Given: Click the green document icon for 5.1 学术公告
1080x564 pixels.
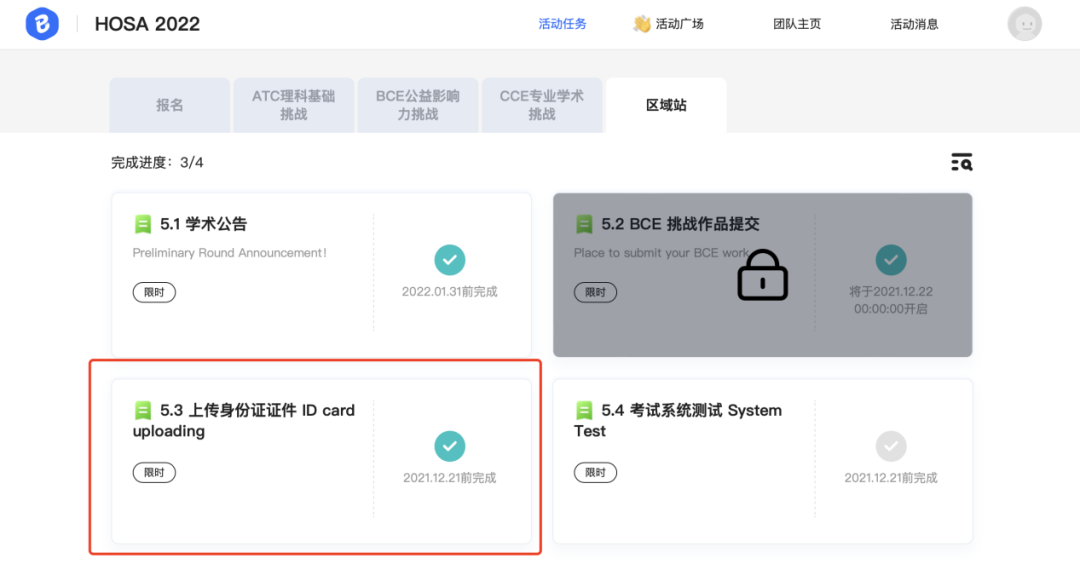Looking at the screenshot, I should (x=143, y=224).
